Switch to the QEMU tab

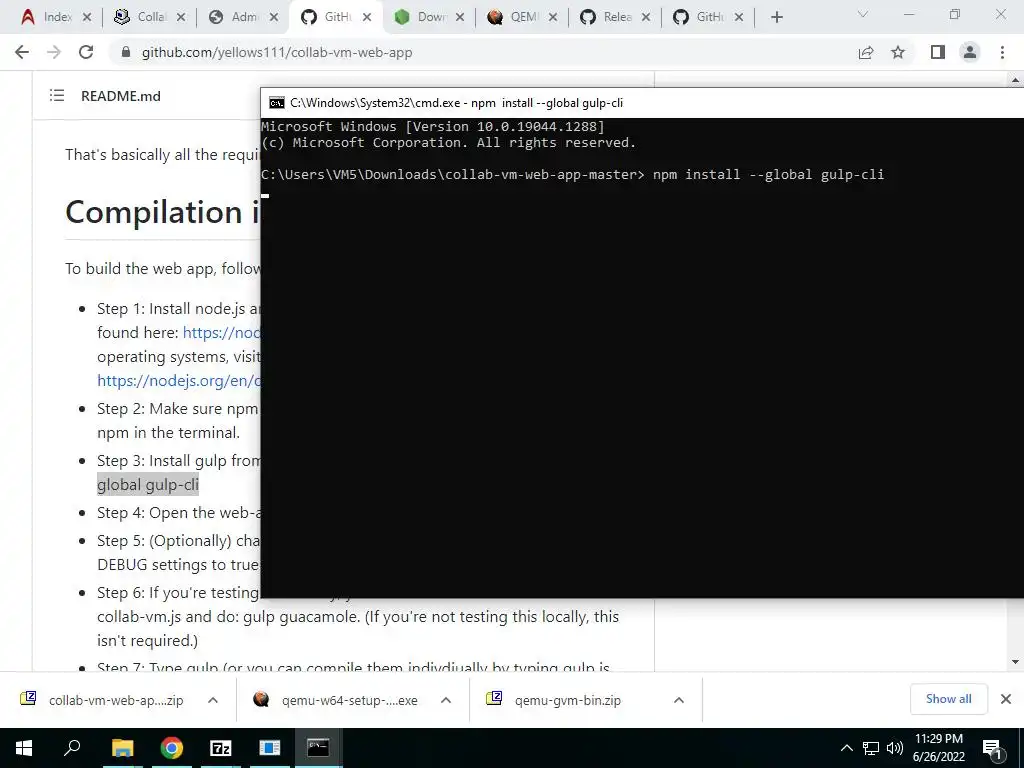coord(513,17)
